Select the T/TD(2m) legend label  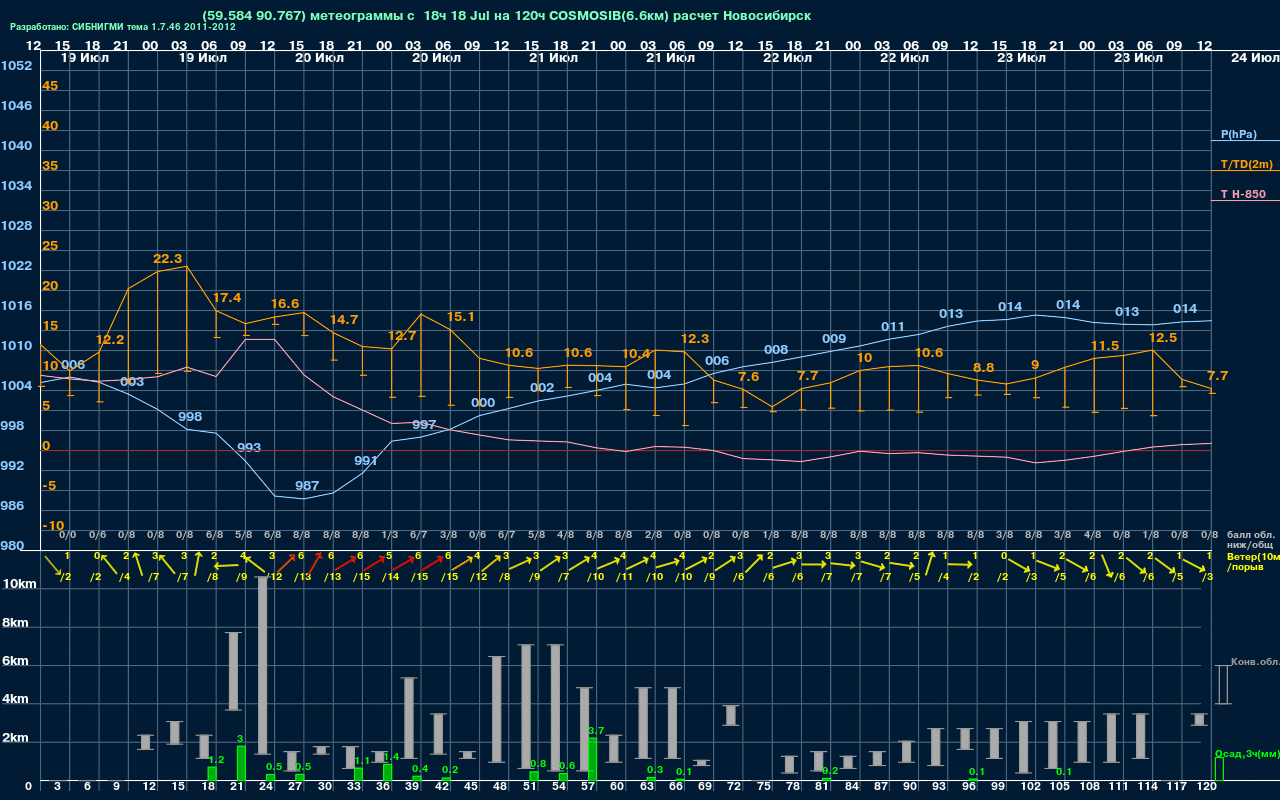[1246, 164]
